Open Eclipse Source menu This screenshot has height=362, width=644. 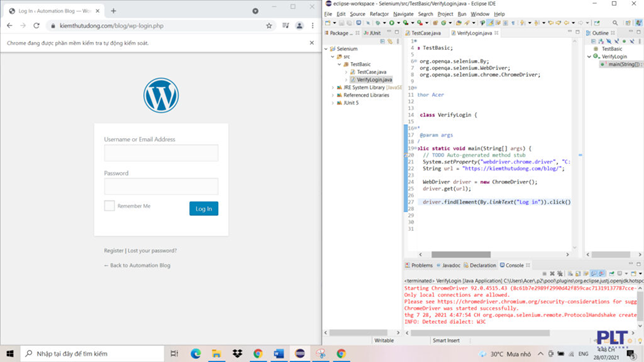click(x=357, y=14)
